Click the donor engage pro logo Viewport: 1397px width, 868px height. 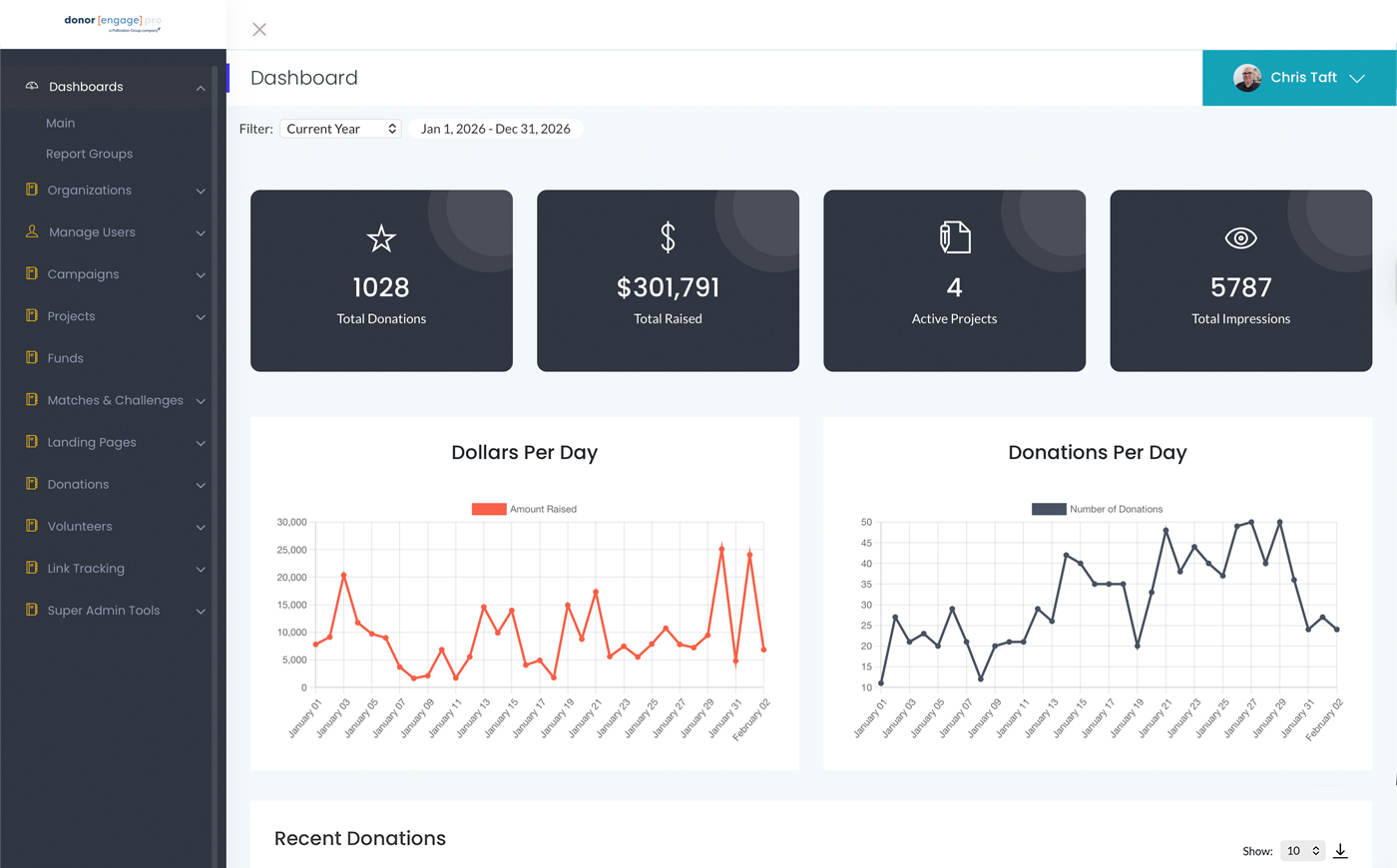pos(113,23)
